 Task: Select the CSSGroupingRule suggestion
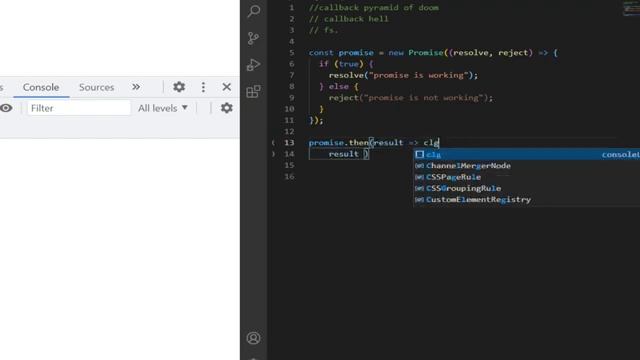527,188
